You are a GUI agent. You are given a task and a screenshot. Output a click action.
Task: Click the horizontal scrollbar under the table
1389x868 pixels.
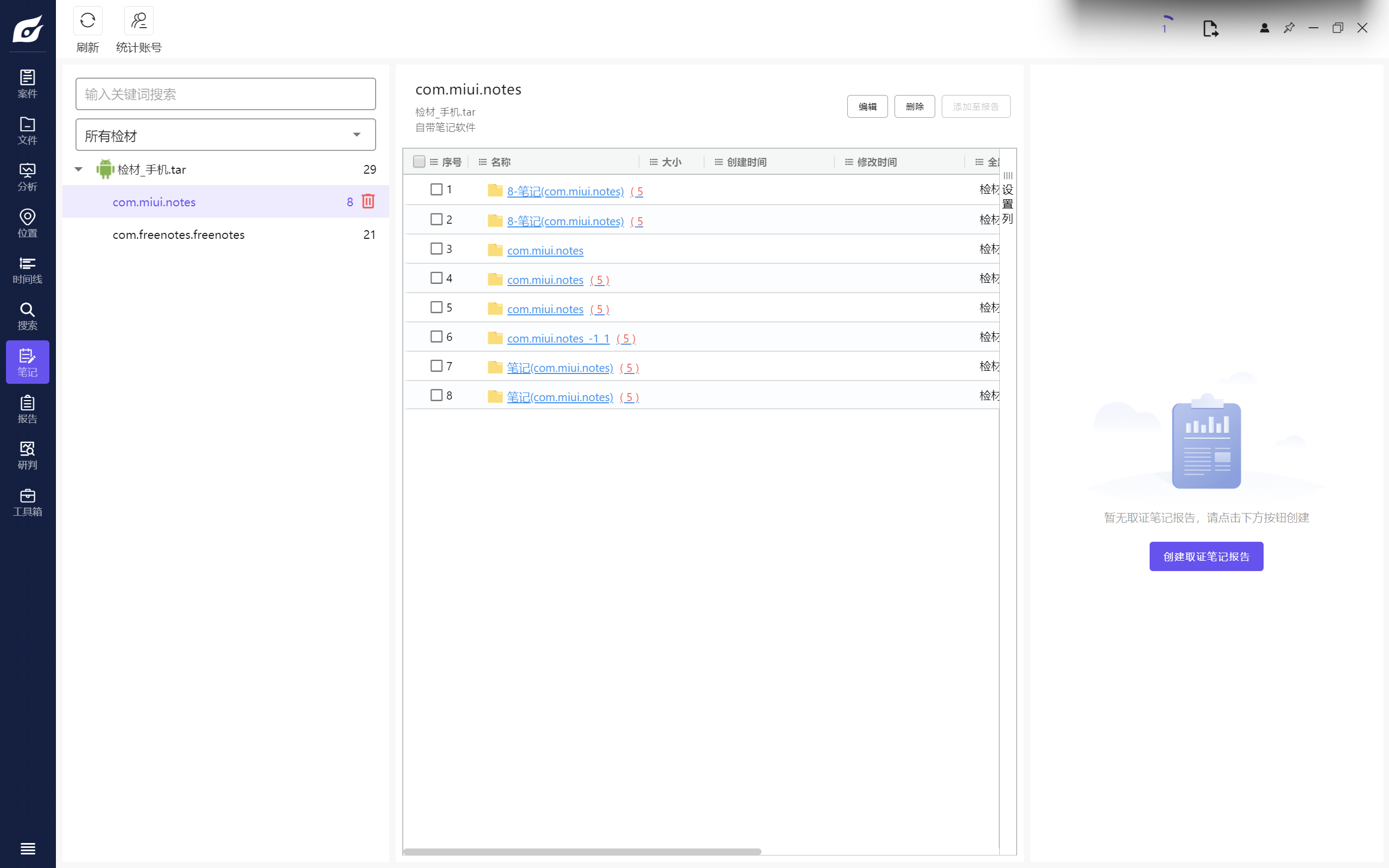pyautogui.click(x=582, y=851)
